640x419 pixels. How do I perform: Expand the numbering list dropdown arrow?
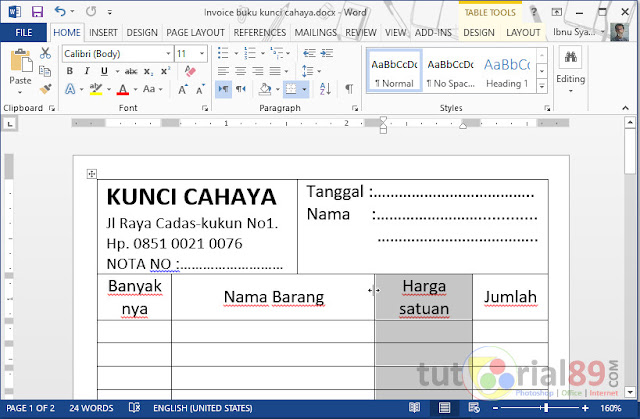262,53
